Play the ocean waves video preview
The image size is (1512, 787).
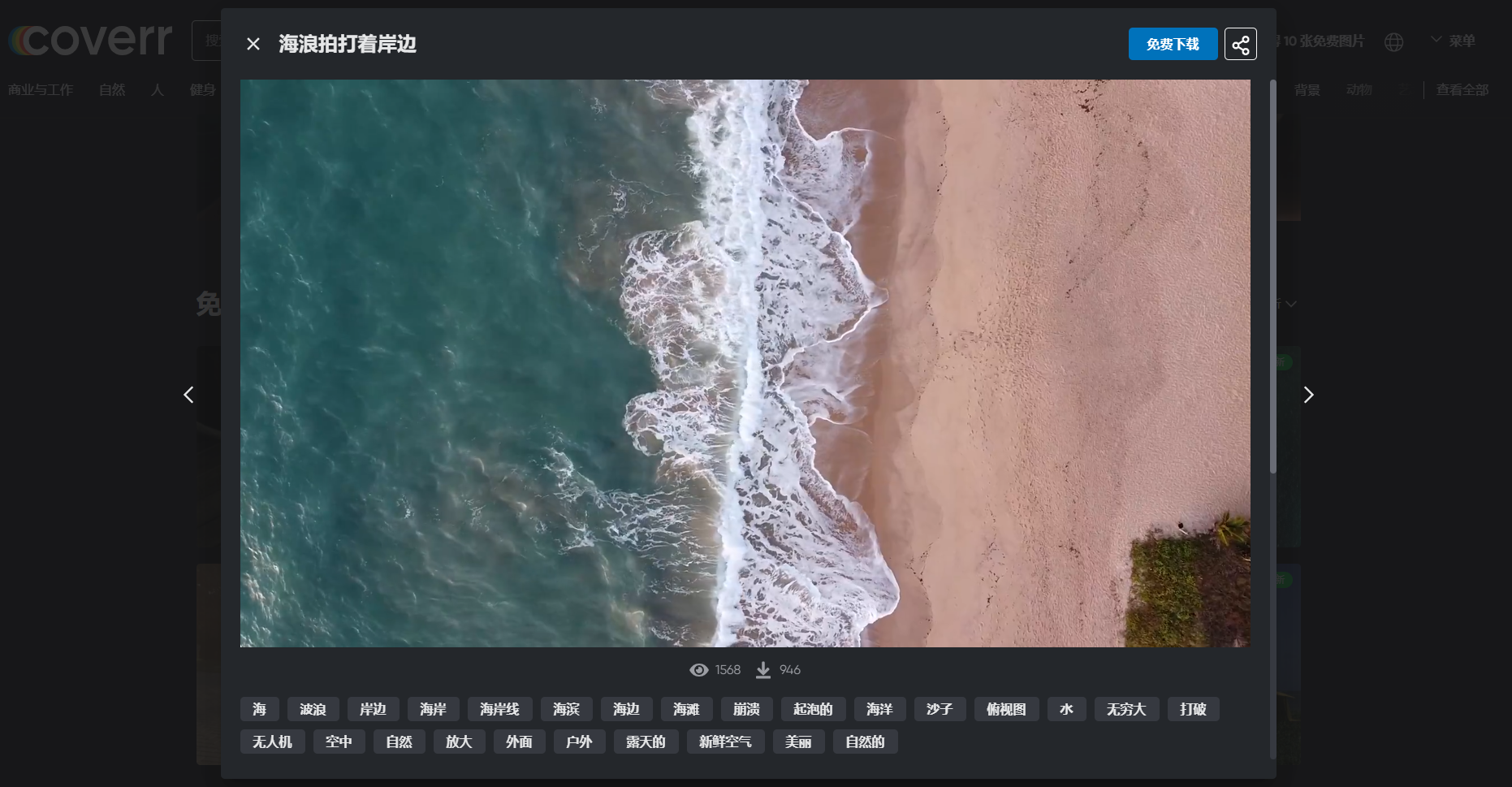point(745,363)
